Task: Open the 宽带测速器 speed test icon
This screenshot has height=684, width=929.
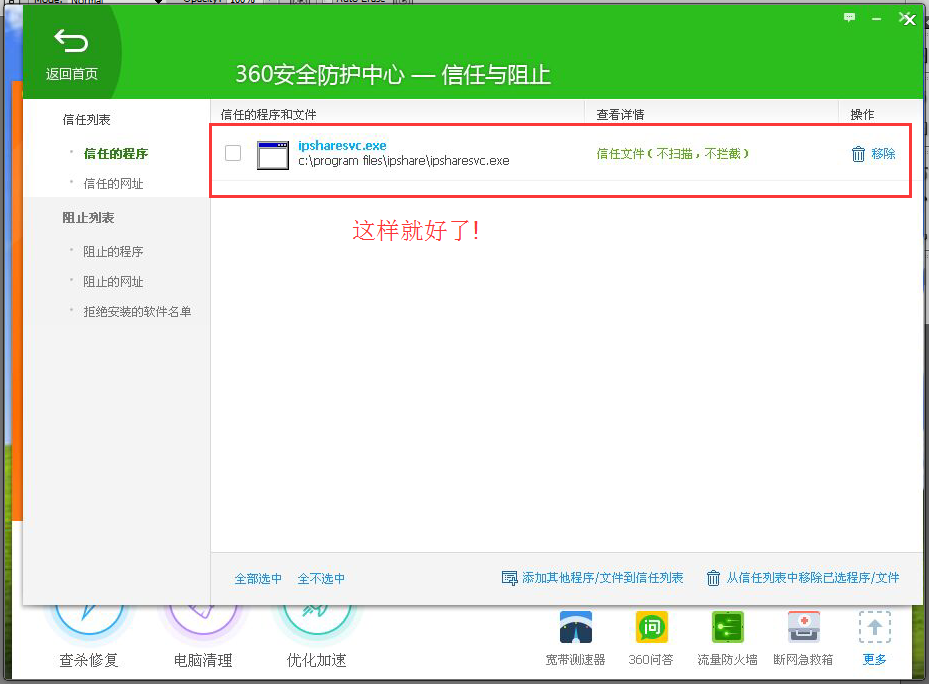Action: pyautogui.click(x=575, y=627)
